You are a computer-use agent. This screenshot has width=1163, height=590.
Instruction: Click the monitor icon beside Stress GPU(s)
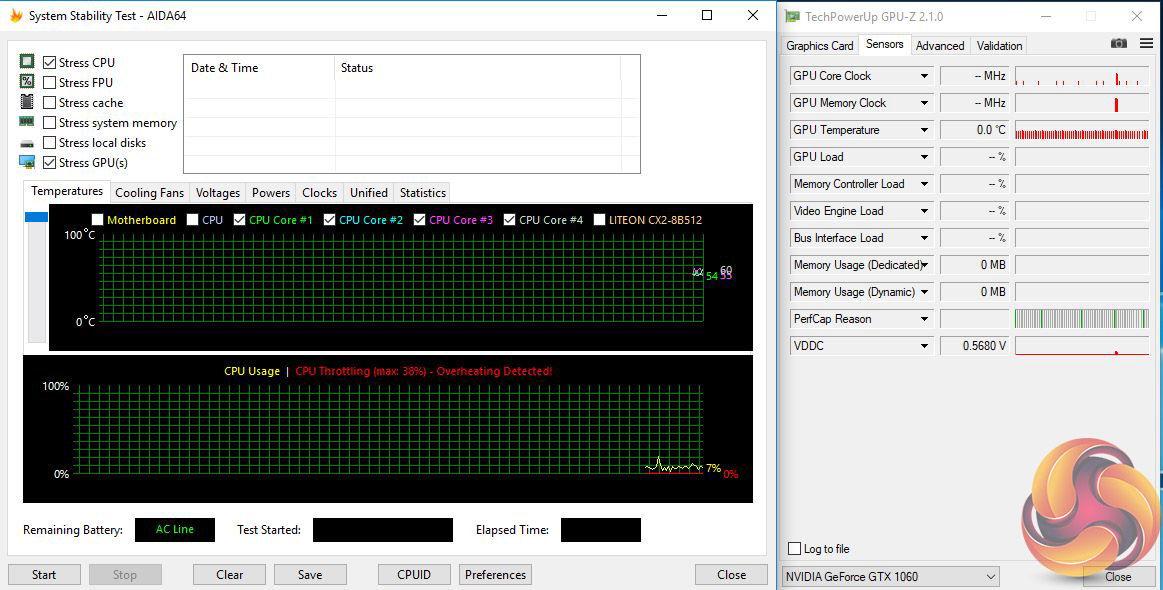click(x=27, y=162)
